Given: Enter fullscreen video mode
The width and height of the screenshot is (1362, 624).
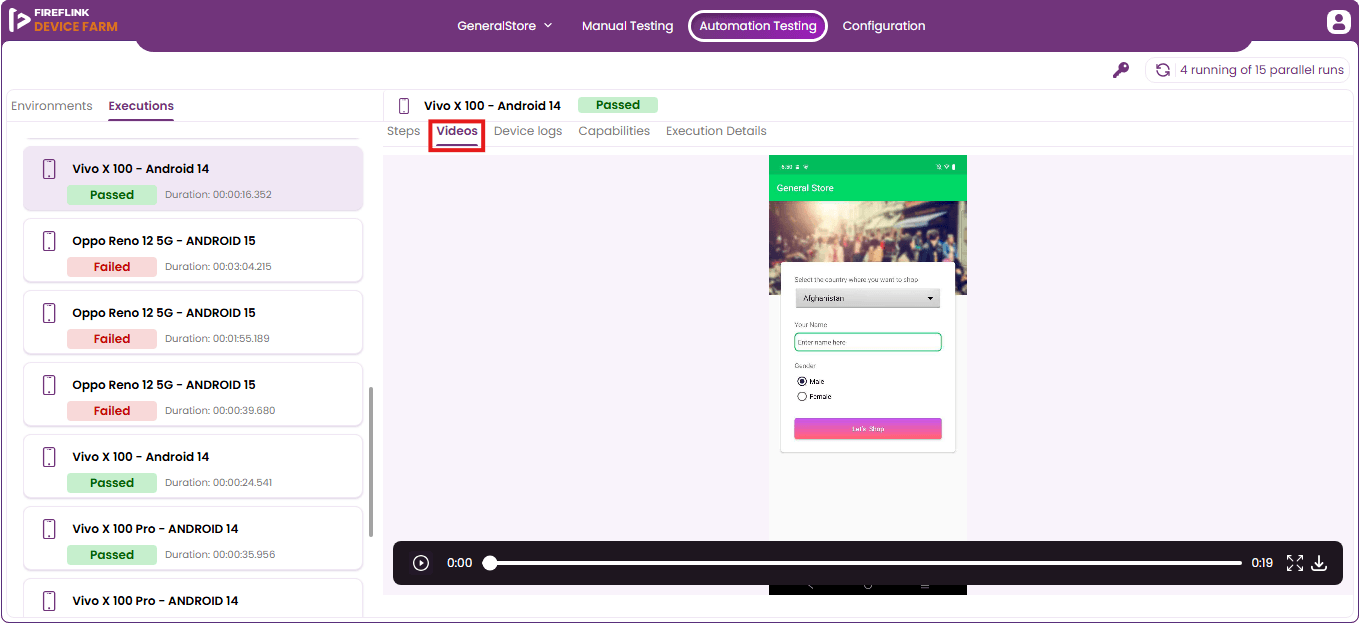Looking at the screenshot, I should [x=1295, y=563].
